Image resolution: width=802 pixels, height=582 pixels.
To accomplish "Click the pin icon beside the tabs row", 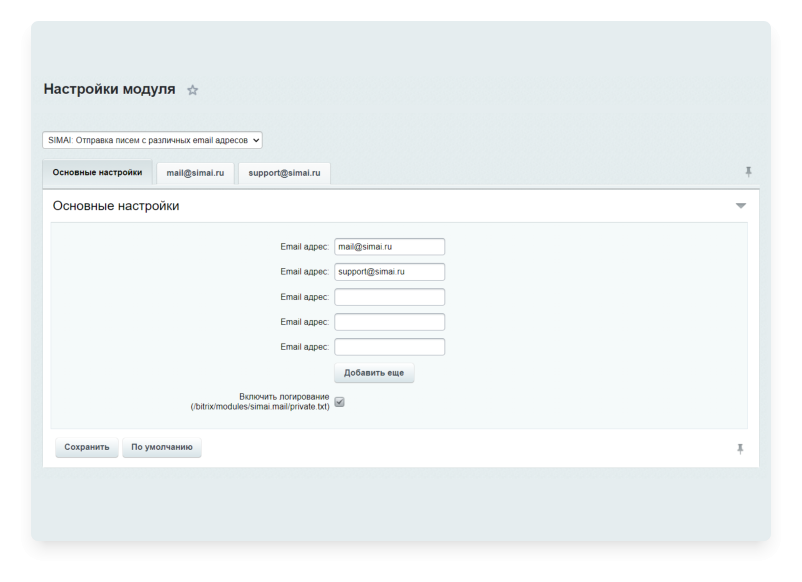I will pyautogui.click(x=748, y=172).
